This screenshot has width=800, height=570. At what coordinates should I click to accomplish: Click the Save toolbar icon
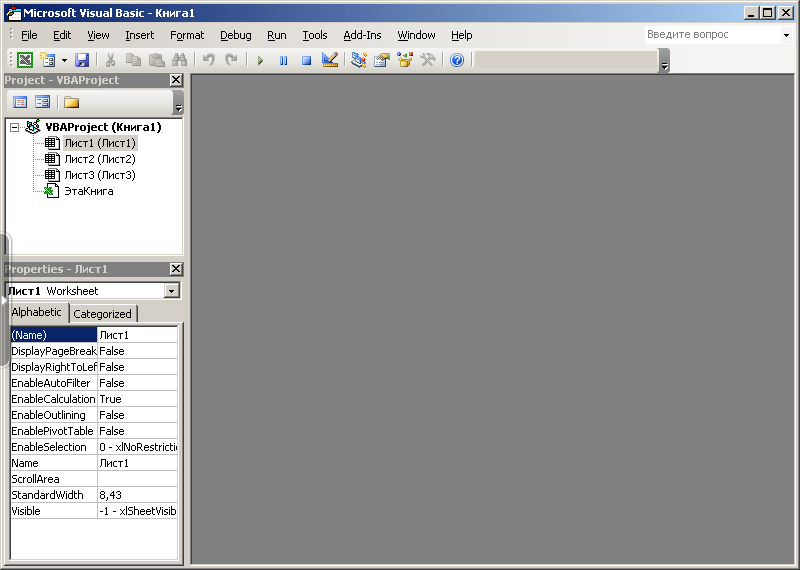(82, 60)
